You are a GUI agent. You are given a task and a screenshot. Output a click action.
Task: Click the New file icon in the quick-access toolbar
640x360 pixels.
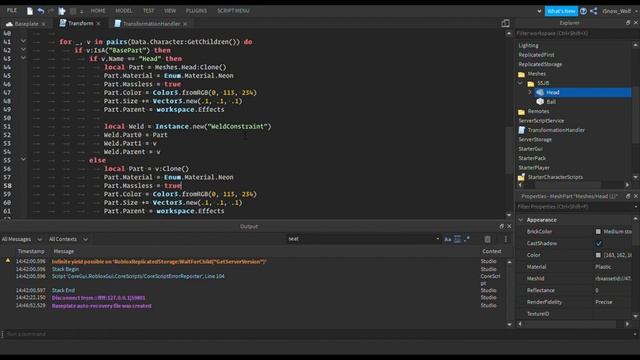[30, 11]
